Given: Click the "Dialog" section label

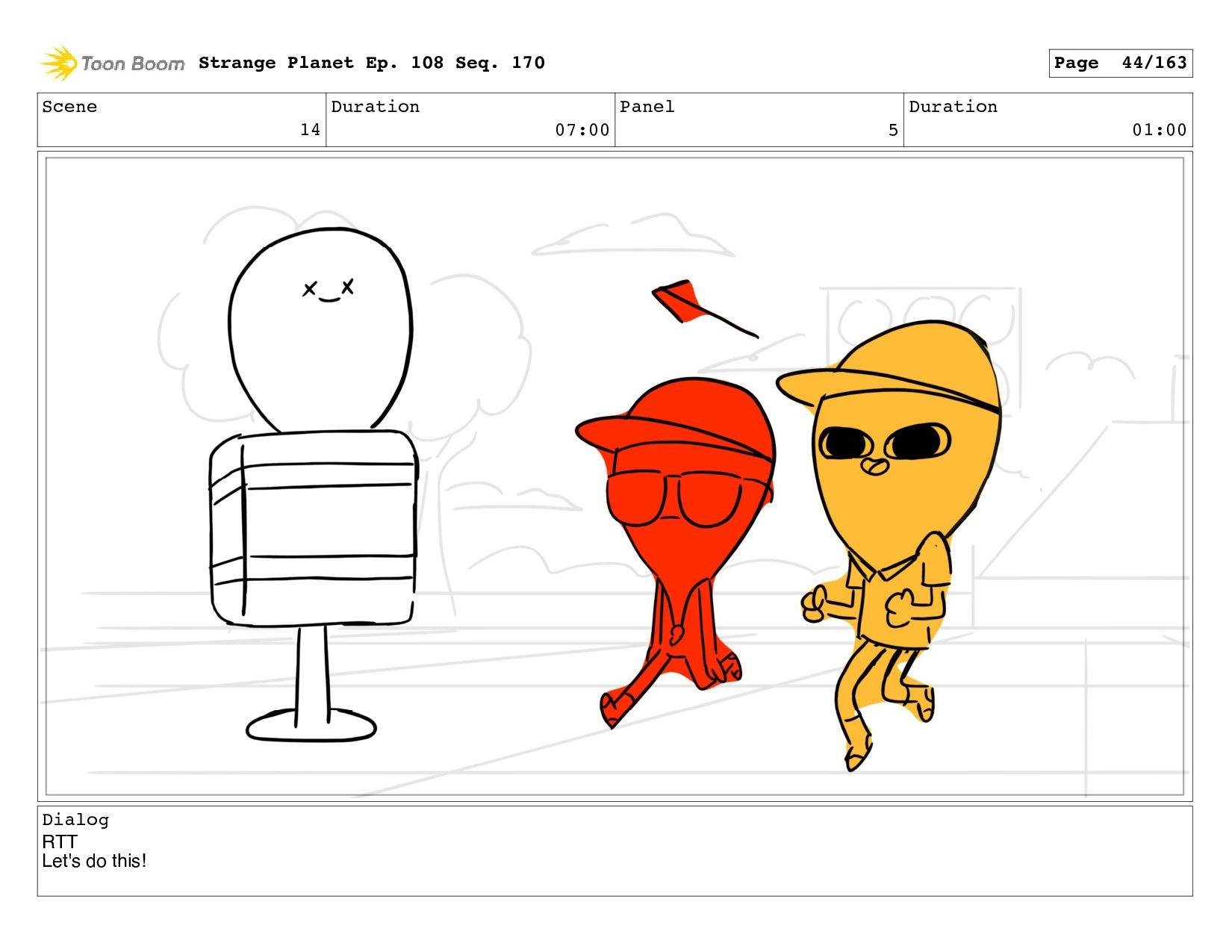Looking at the screenshot, I should click(75, 820).
